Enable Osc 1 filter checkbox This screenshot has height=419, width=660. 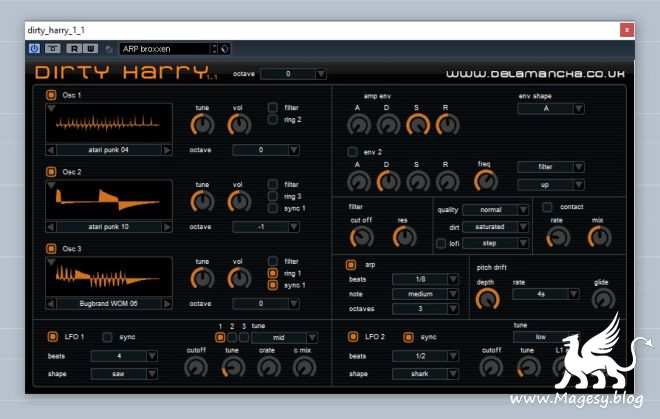pos(273,108)
